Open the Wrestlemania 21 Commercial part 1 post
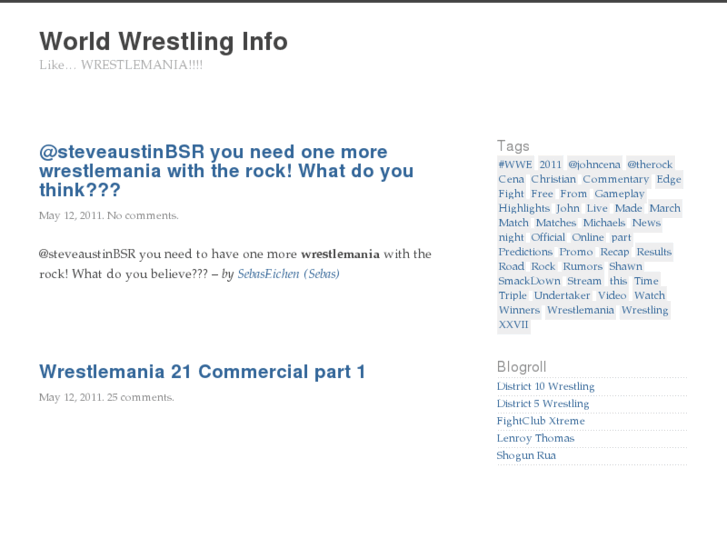The image size is (727, 545). point(202,372)
